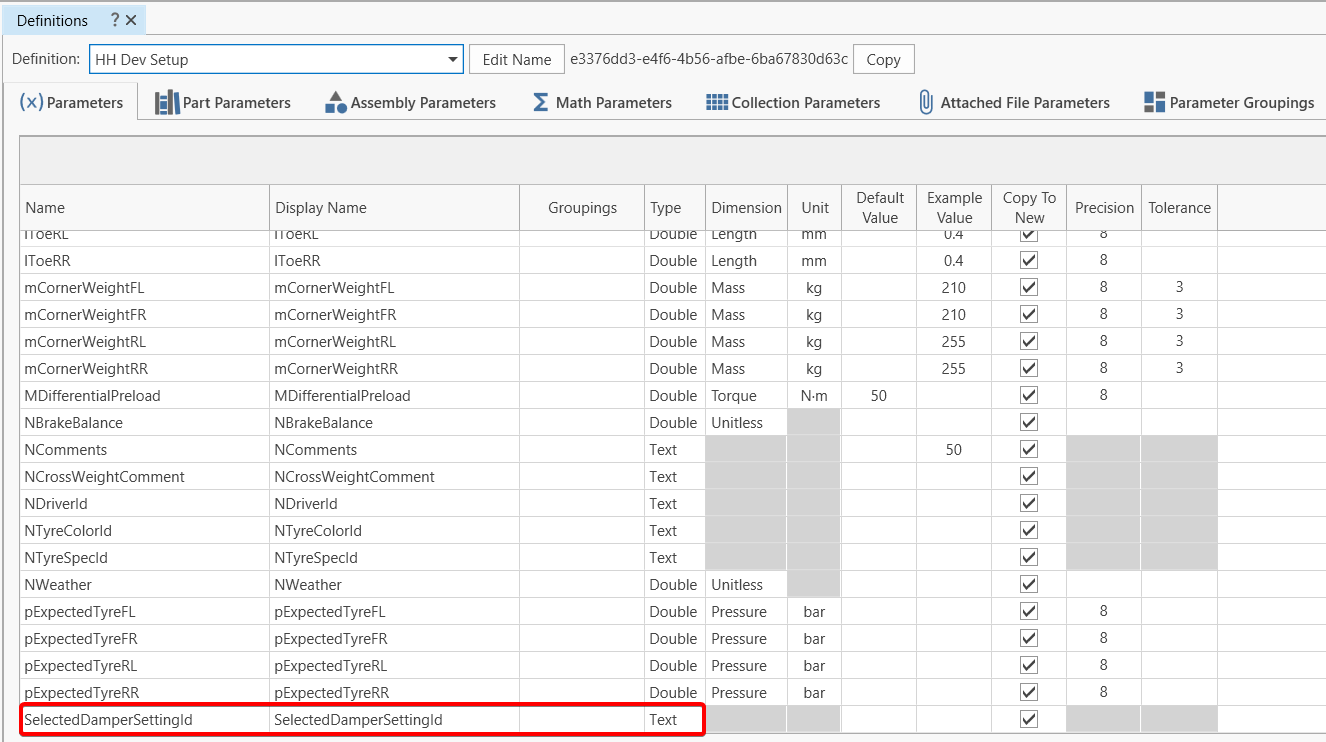This screenshot has height=742, width=1326.
Task: Click the Assembly Parameters shapes icon
Action: pyautogui.click(x=336, y=102)
